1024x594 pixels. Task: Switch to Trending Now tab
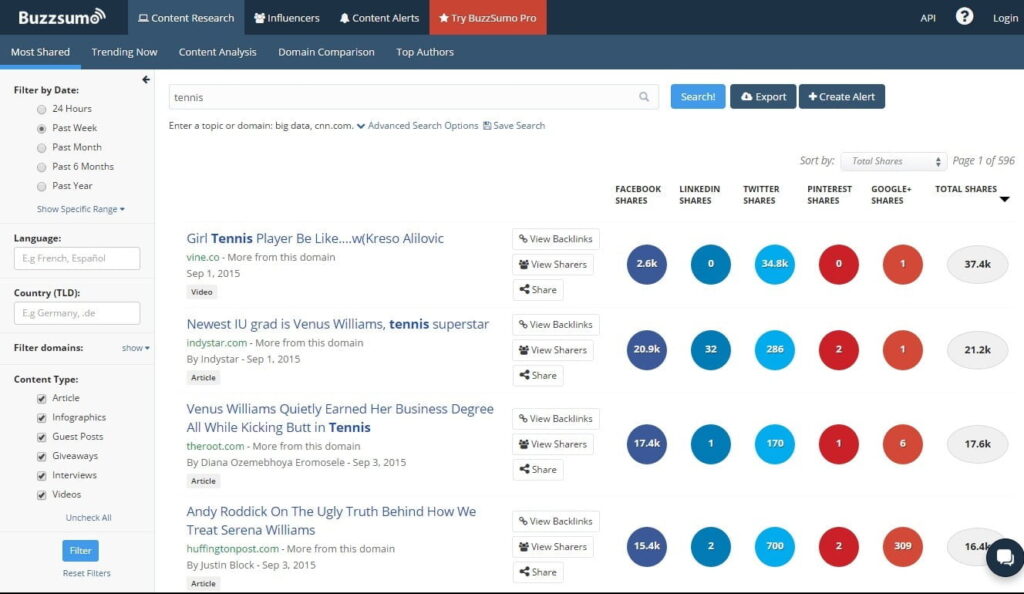pyautogui.click(x=124, y=52)
